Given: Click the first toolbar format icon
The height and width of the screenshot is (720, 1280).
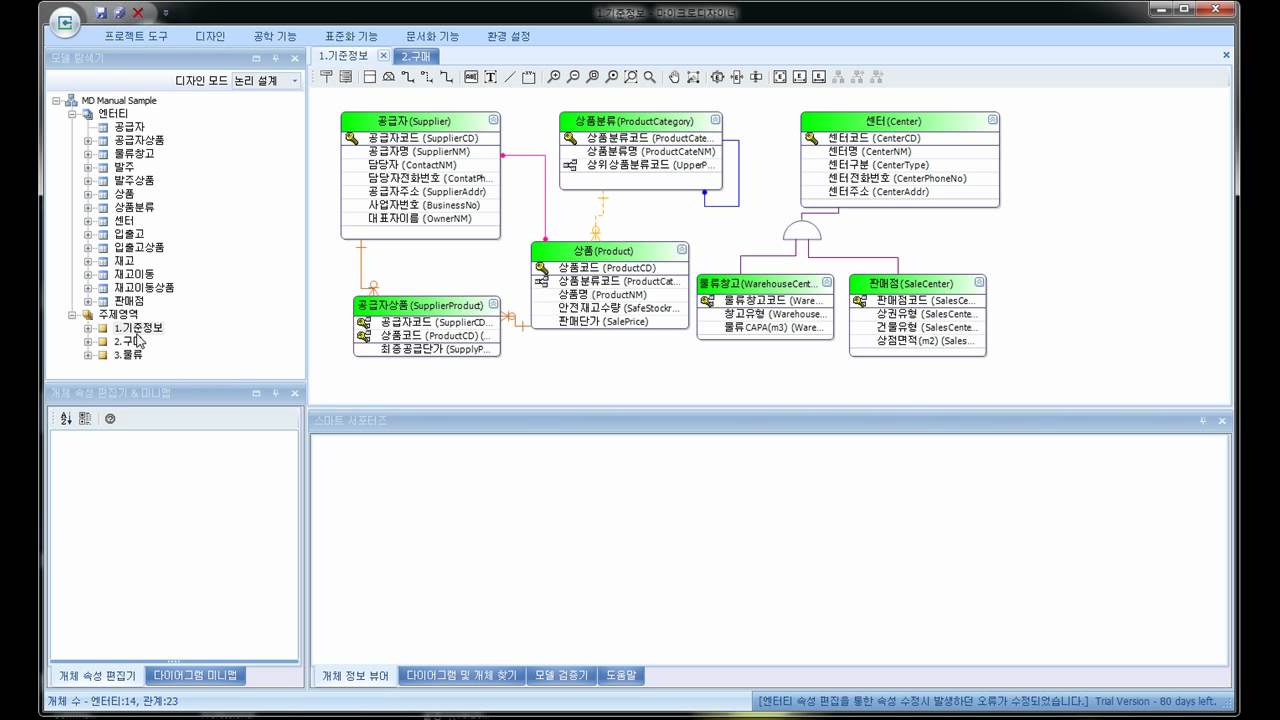Looking at the screenshot, I should coord(326,77).
